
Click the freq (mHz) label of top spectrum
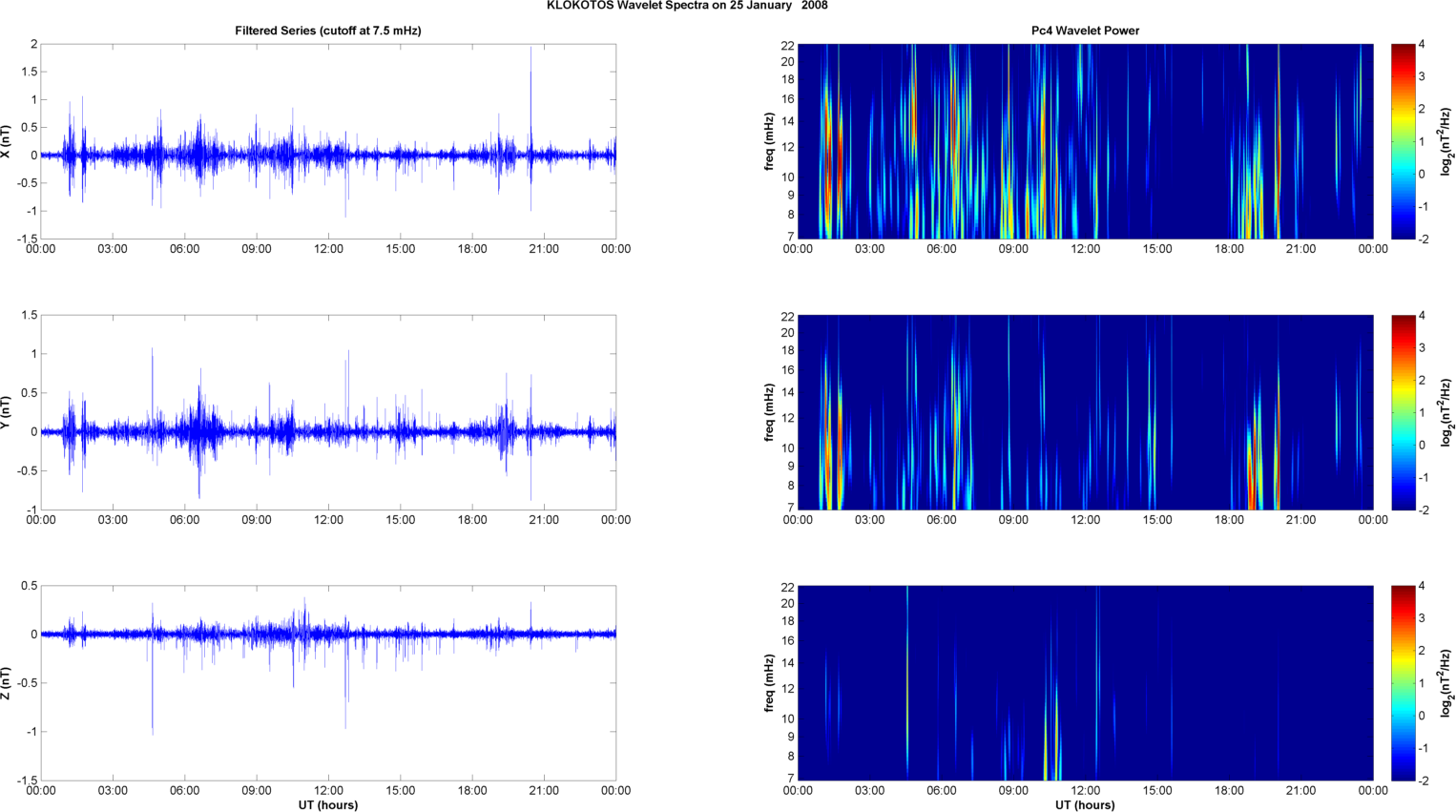(769, 141)
